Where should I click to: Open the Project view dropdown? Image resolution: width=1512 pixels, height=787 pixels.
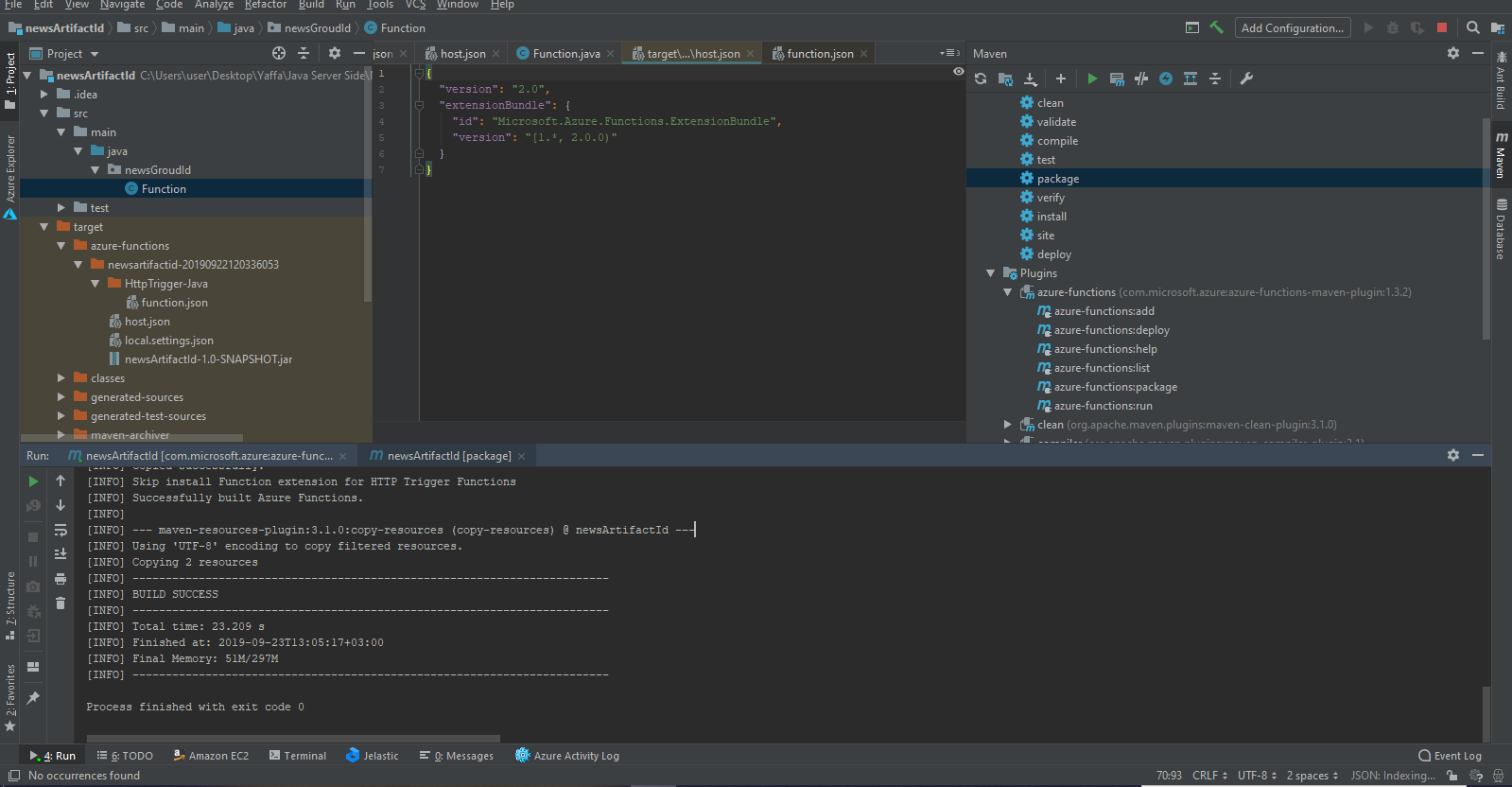(95, 54)
